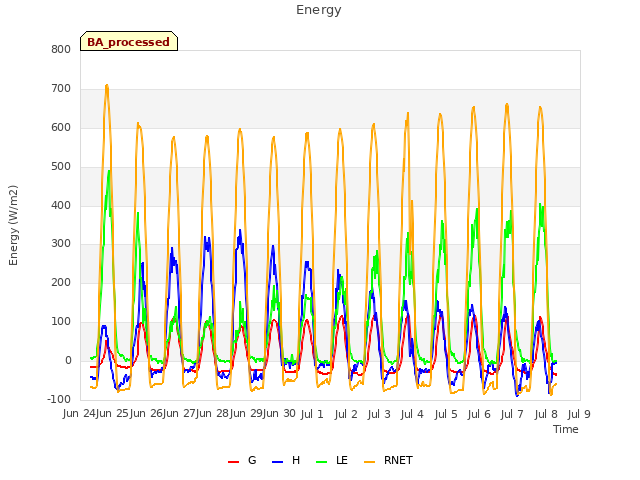Click the Jul 9 x-axis date label

579,414
